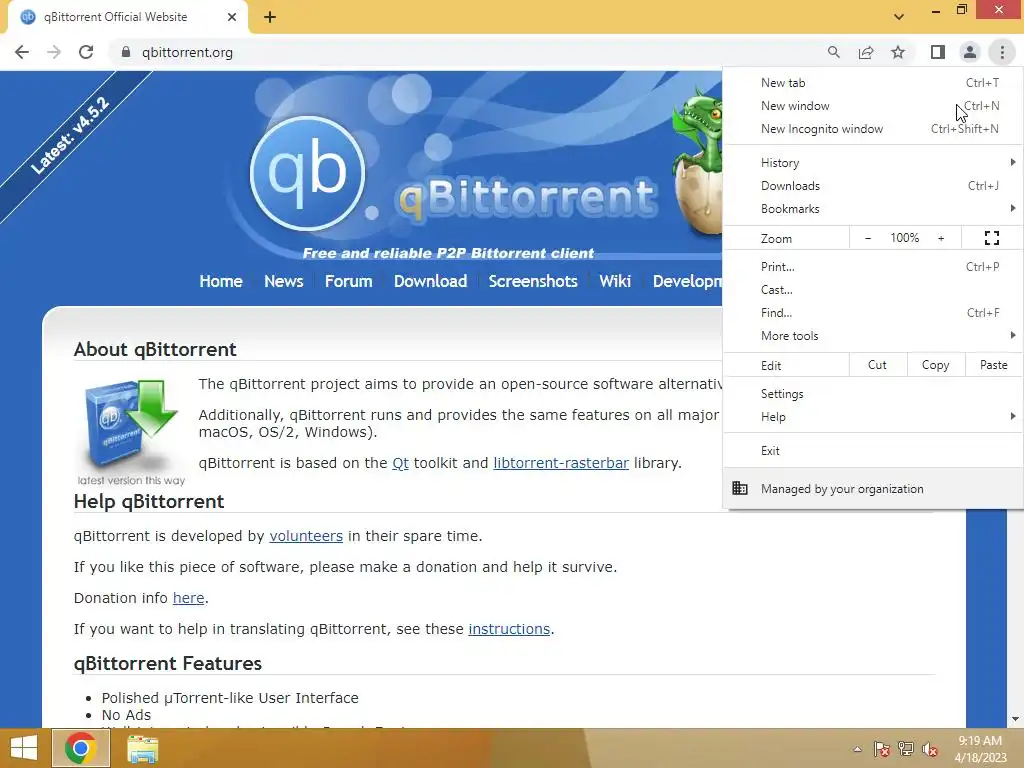Open the clock showing 9:19 AM
This screenshot has width=1024, height=768.
980,749
